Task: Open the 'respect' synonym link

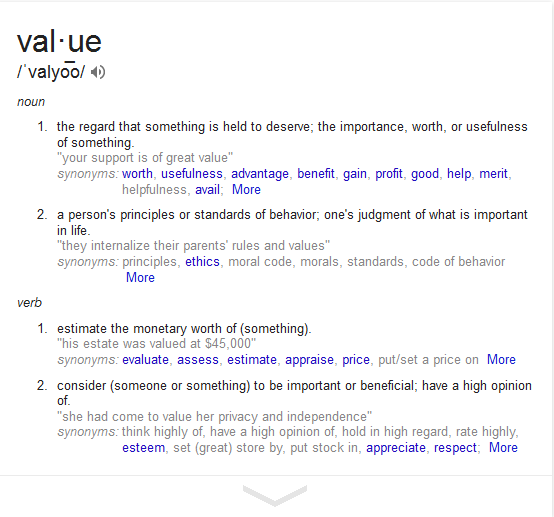Action: 455,448
